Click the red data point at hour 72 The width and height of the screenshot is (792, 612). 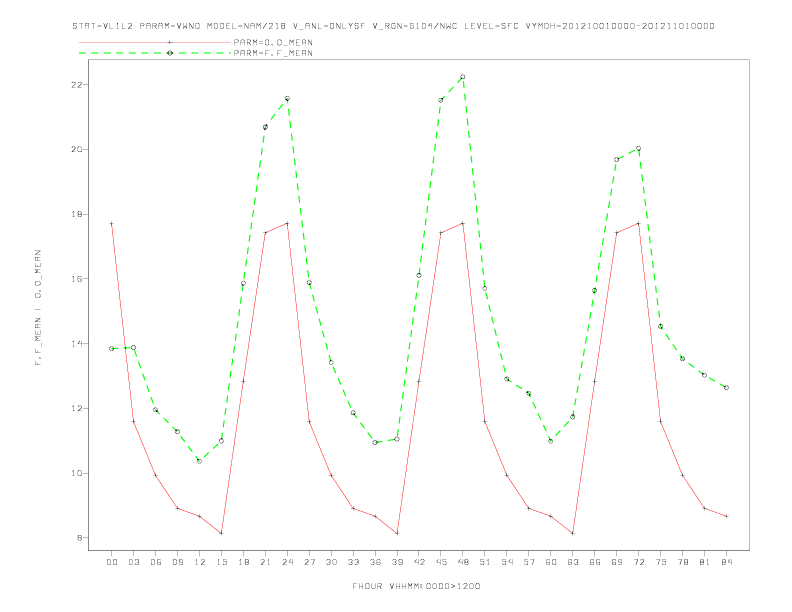[x=638, y=223]
